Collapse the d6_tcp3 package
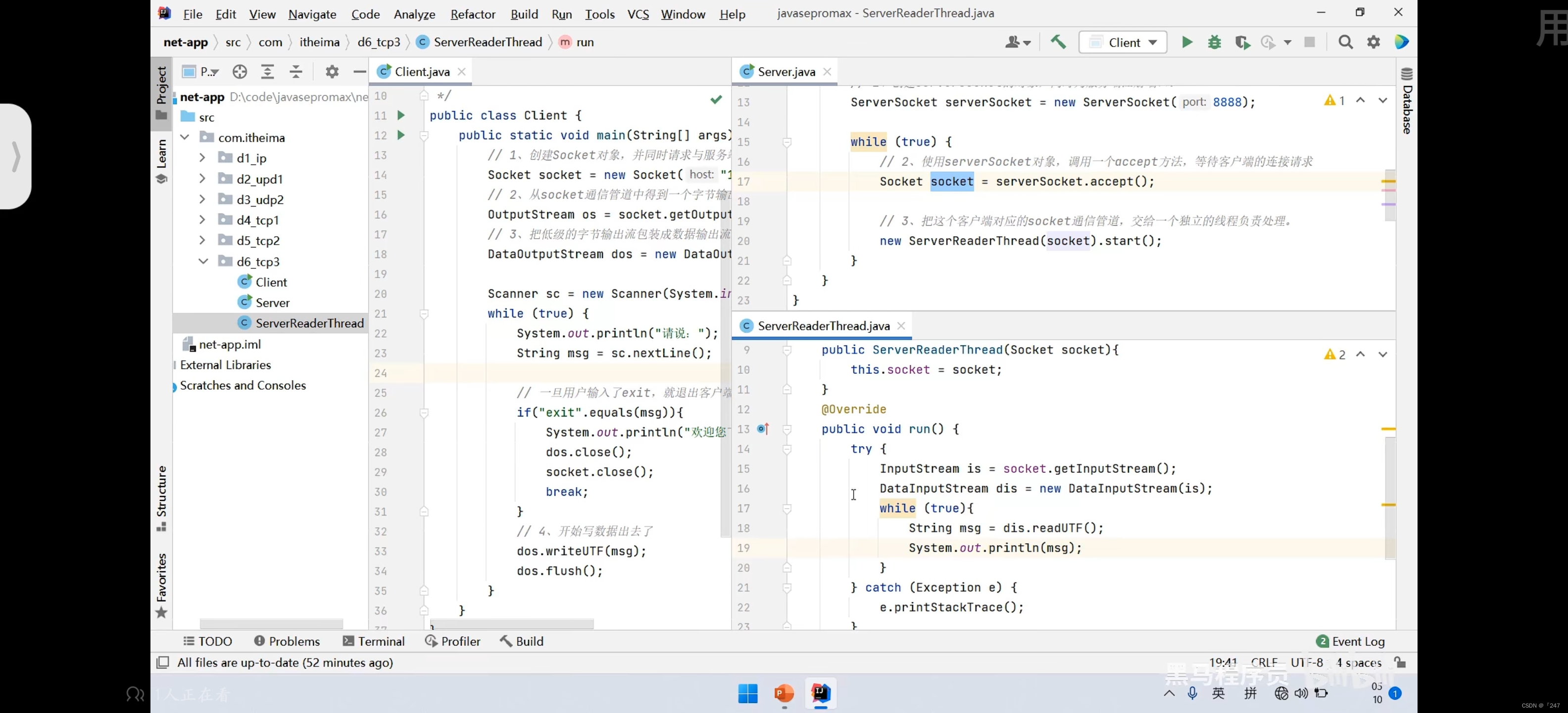Screen dimensions: 1568x713 (x=203, y=261)
